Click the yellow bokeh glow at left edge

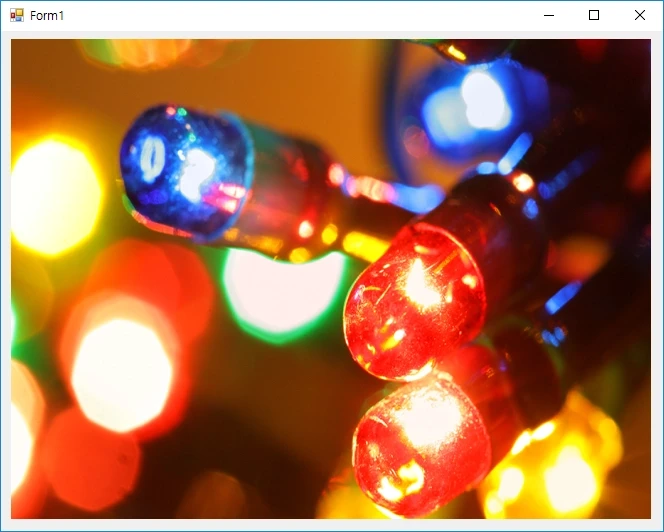(x=52, y=195)
